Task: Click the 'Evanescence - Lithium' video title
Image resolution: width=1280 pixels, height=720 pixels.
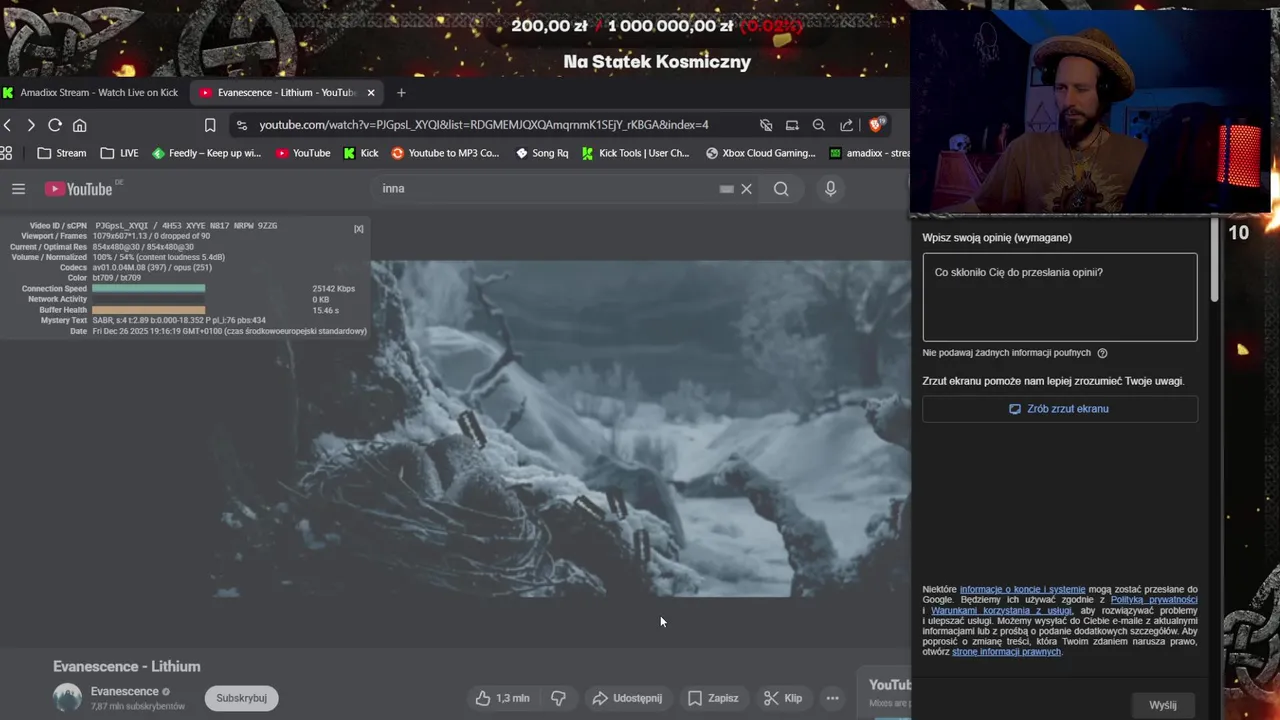Action: point(127,667)
